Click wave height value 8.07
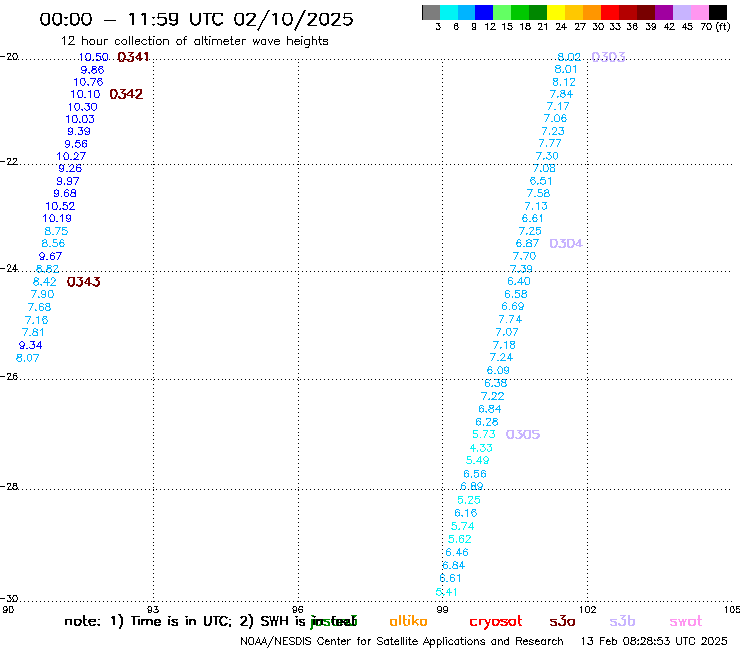The image size is (740, 650). (27, 358)
